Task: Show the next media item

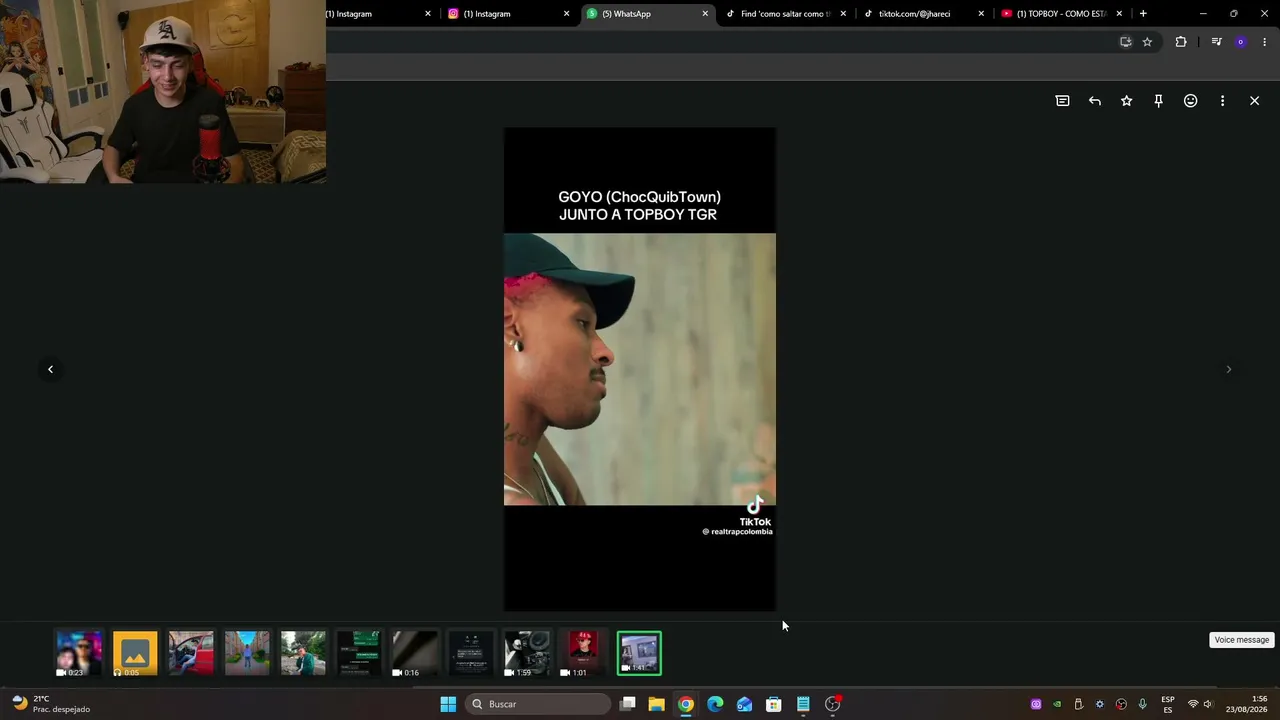Action: click(x=1229, y=369)
